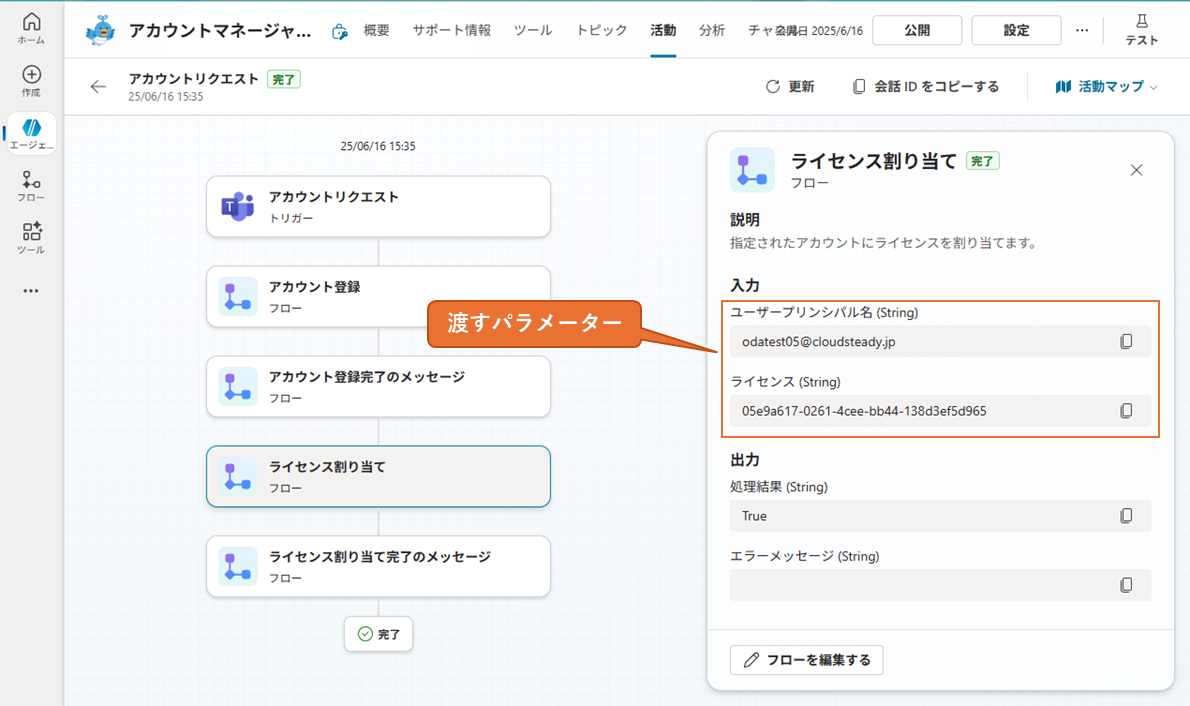Click the 完了 badge beside アカウントリクエスト
Screen dimensions: 1190x706
(284, 79)
